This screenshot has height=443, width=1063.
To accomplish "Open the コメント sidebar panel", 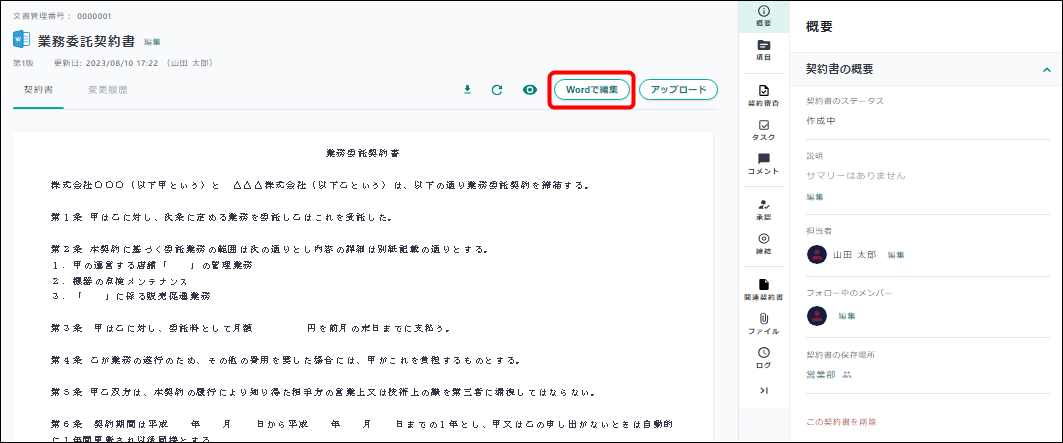I will 764,164.
